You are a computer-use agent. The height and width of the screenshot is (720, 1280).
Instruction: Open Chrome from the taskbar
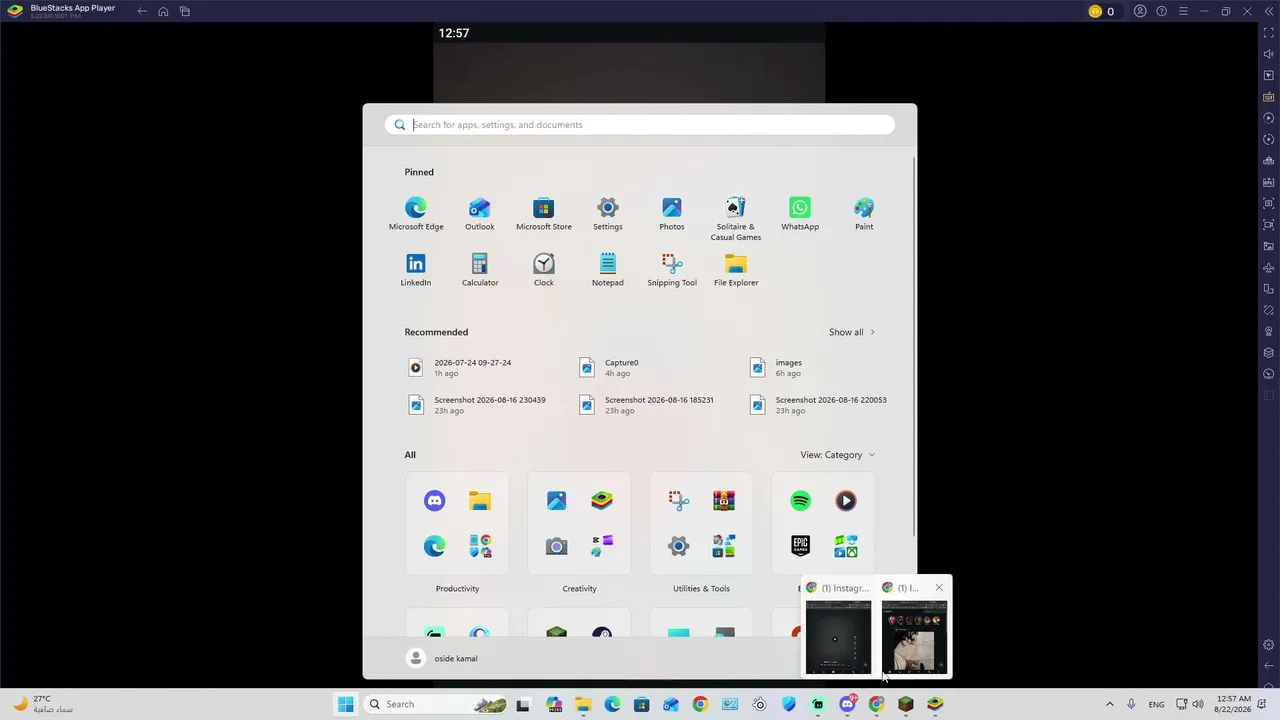pyautogui.click(x=700, y=704)
